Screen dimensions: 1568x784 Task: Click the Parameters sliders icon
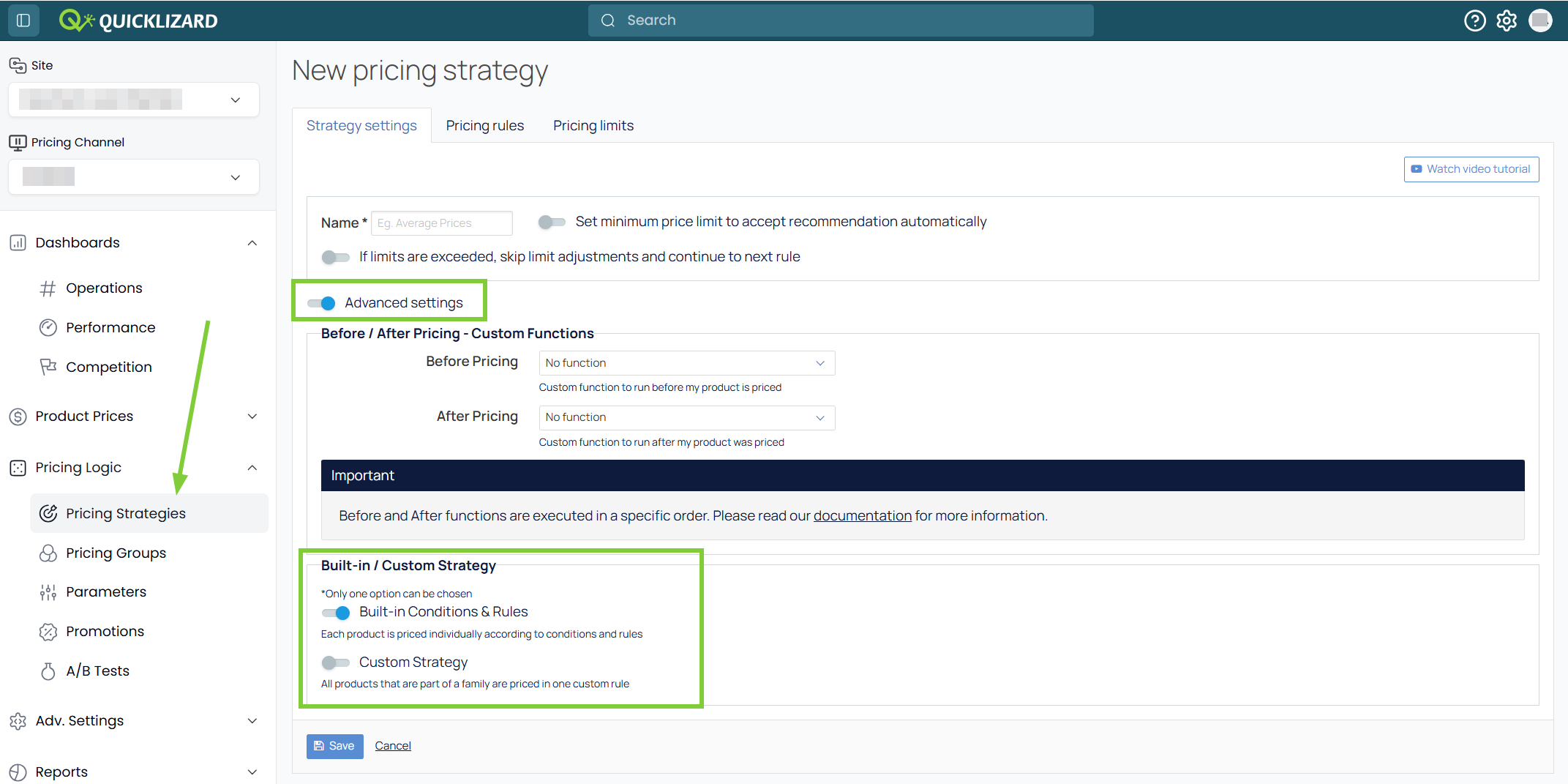48,592
